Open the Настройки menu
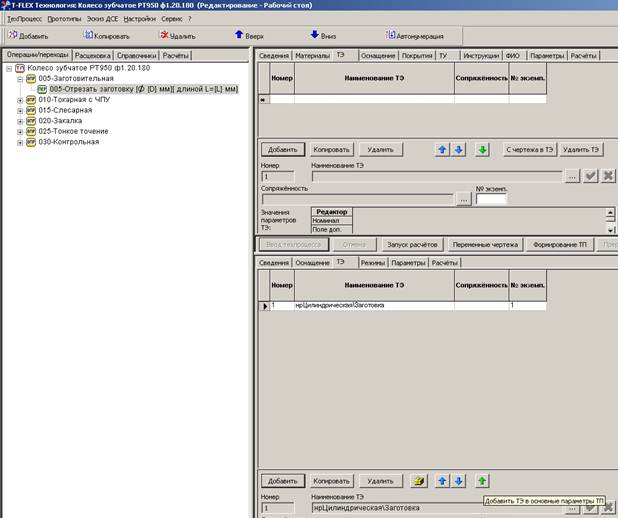Screen dimensions: 618x518 click(x=139, y=19)
